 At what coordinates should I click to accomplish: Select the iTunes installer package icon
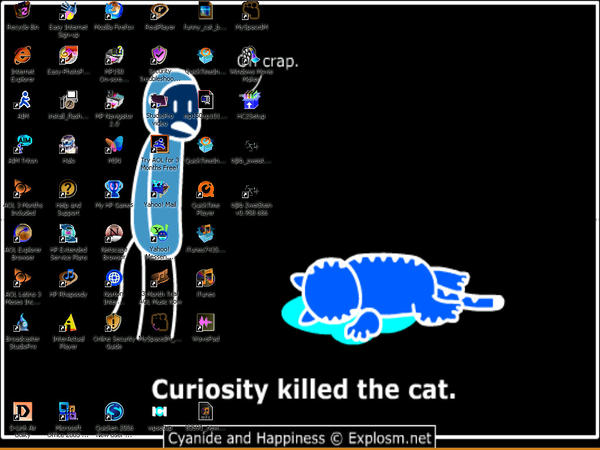[205, 233]
